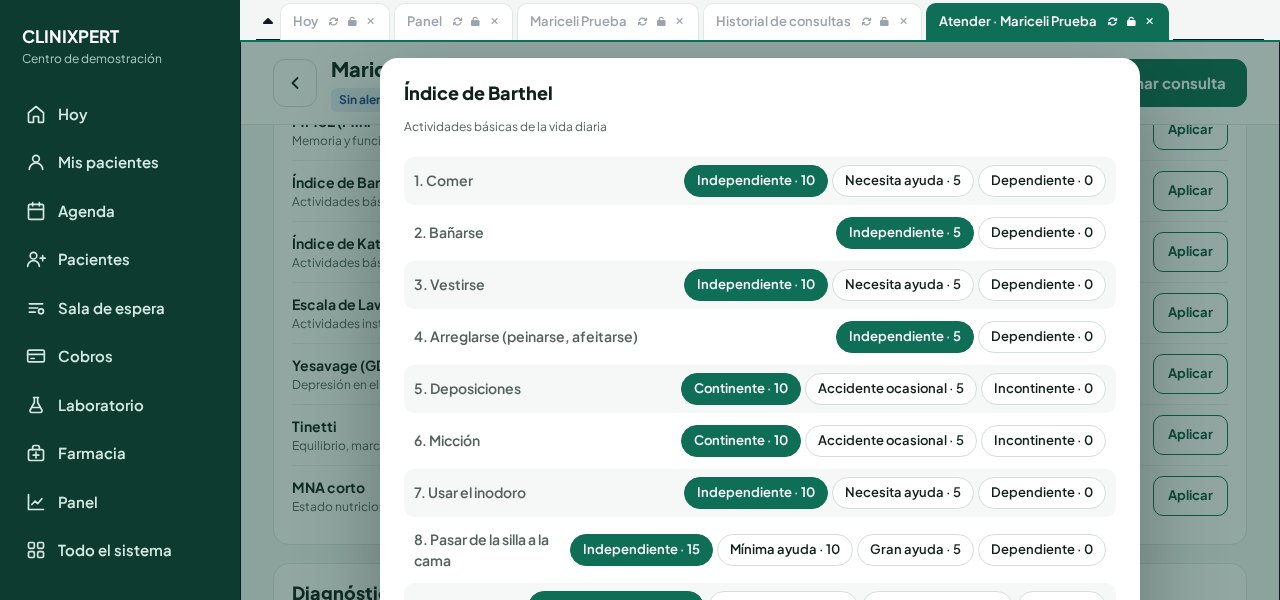
Task: Click Aplicar in the MNA corto row
Action: click(1190, 496)
